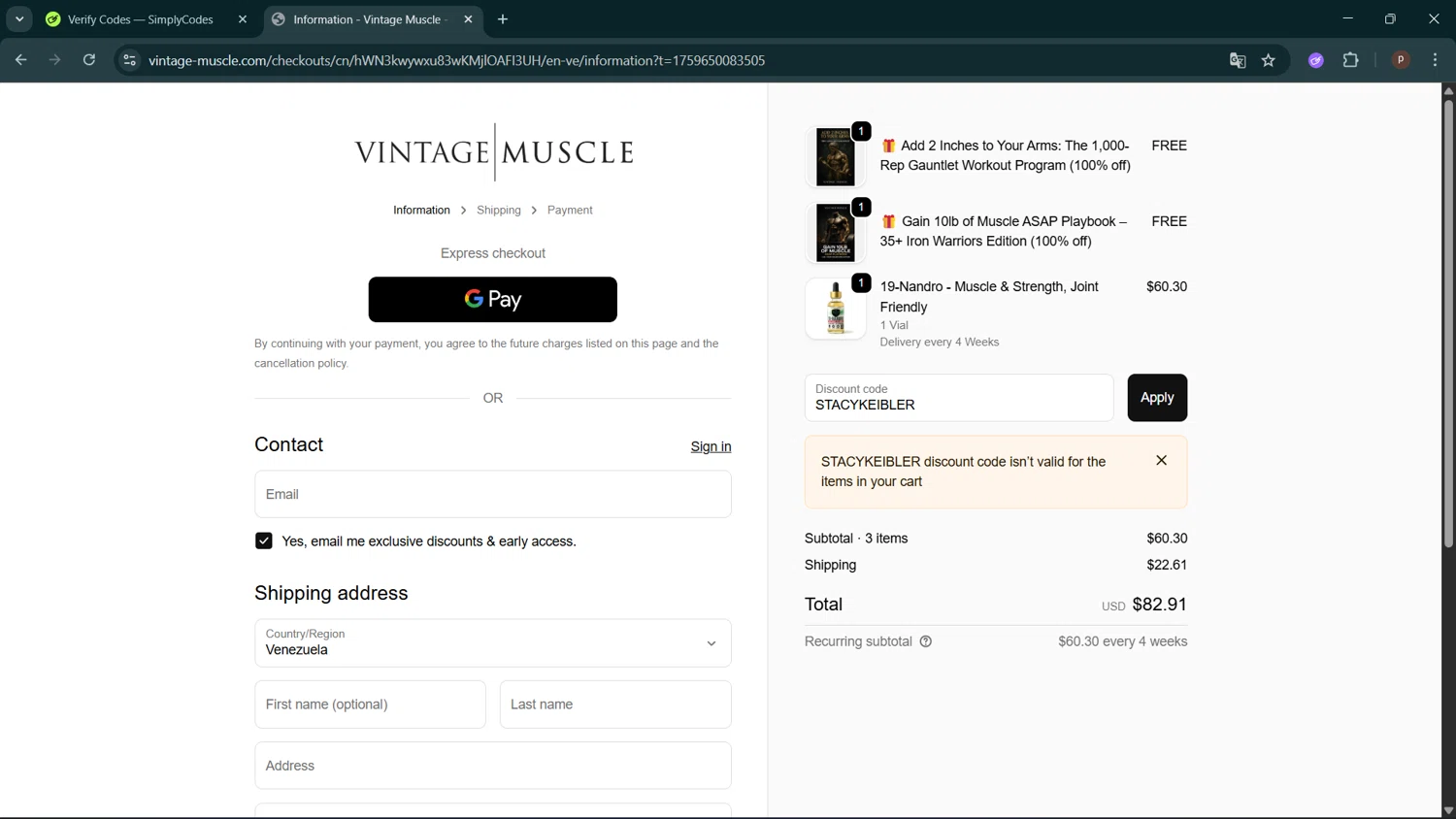Open the Chrome profile avatar
Screen dimensions: 1456x819
click(1401, 60)
